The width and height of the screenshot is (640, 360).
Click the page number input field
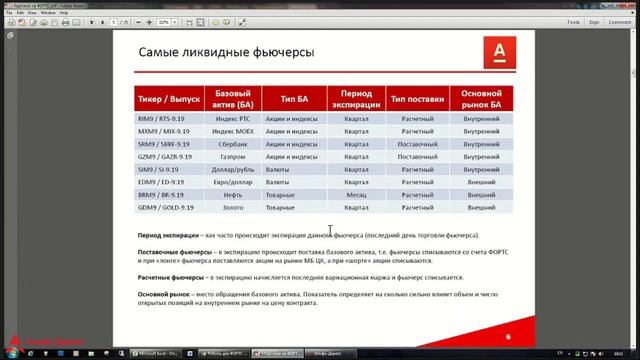[114, 22]
